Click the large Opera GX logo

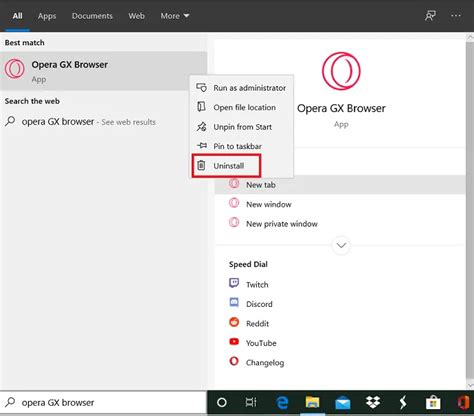click(x=341, y=71)
